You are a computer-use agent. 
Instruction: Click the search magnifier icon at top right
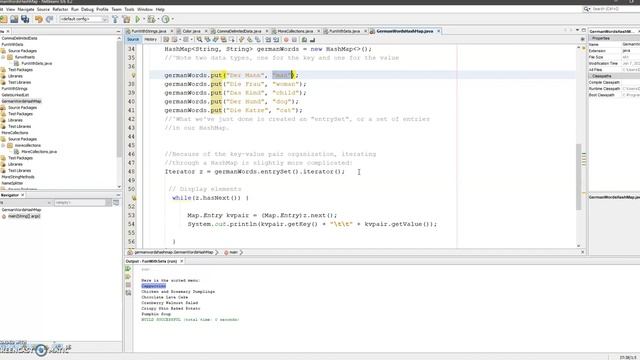pyautogui.click(x=587, y=9)
